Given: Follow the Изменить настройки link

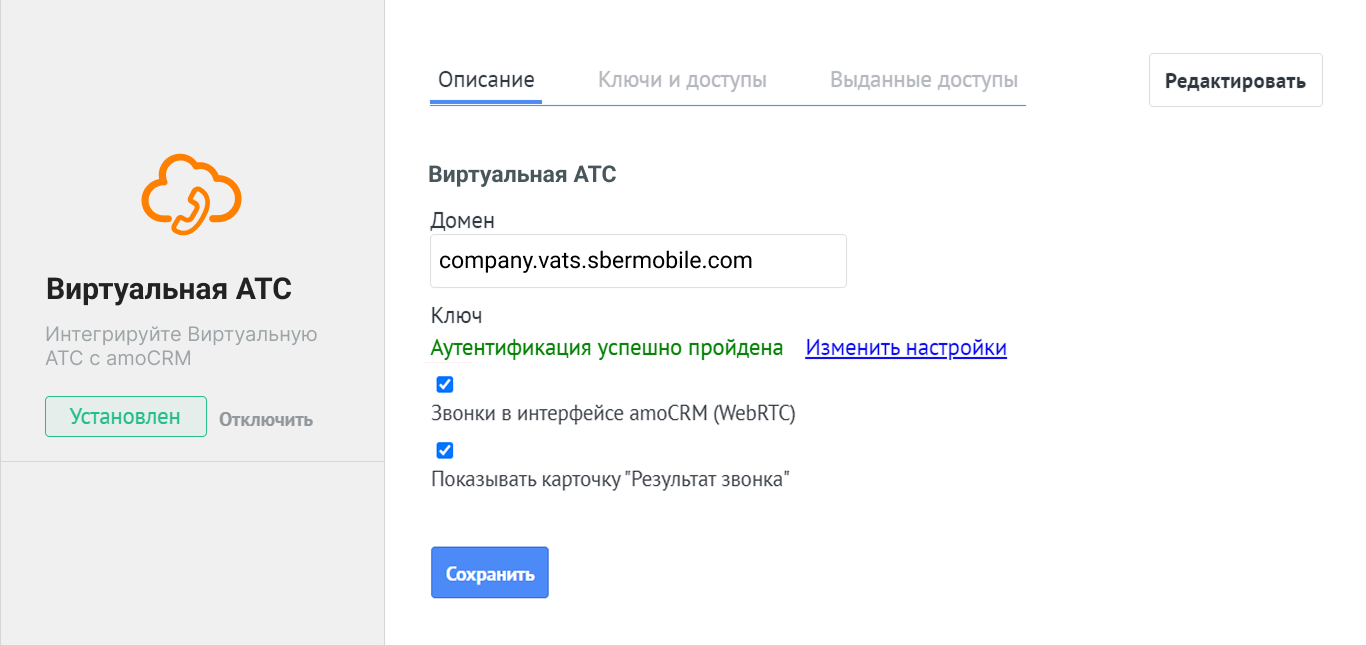Looking at the screenshot, I should tap(906, 348).
